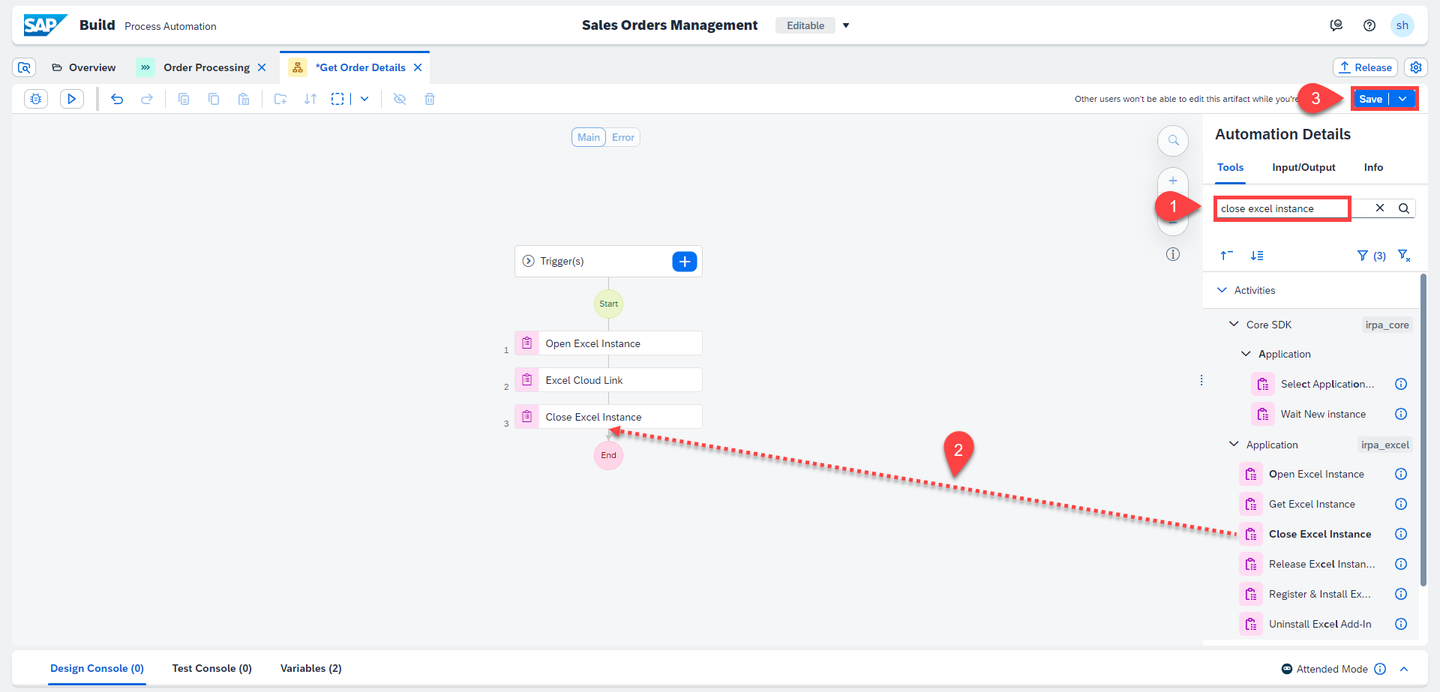Switch to the Order Processing tab

click(x=206, y=67)
